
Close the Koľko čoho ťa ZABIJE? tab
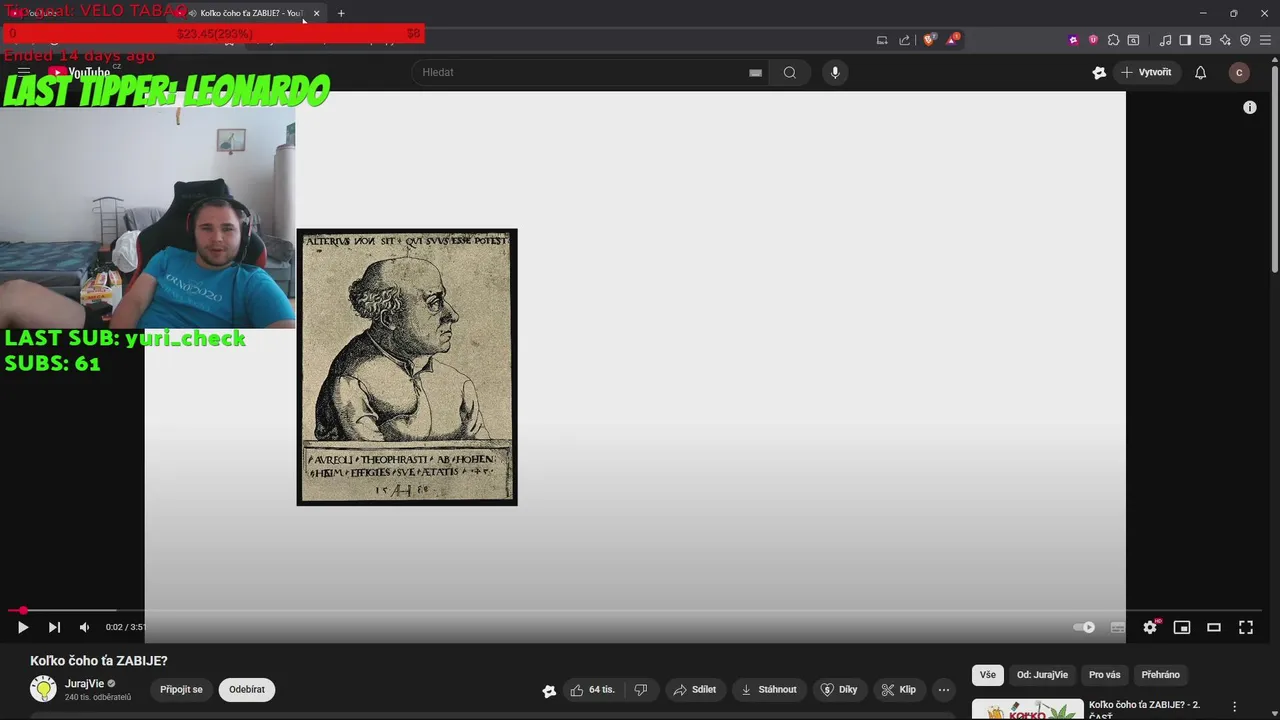(x=316, y=13)
